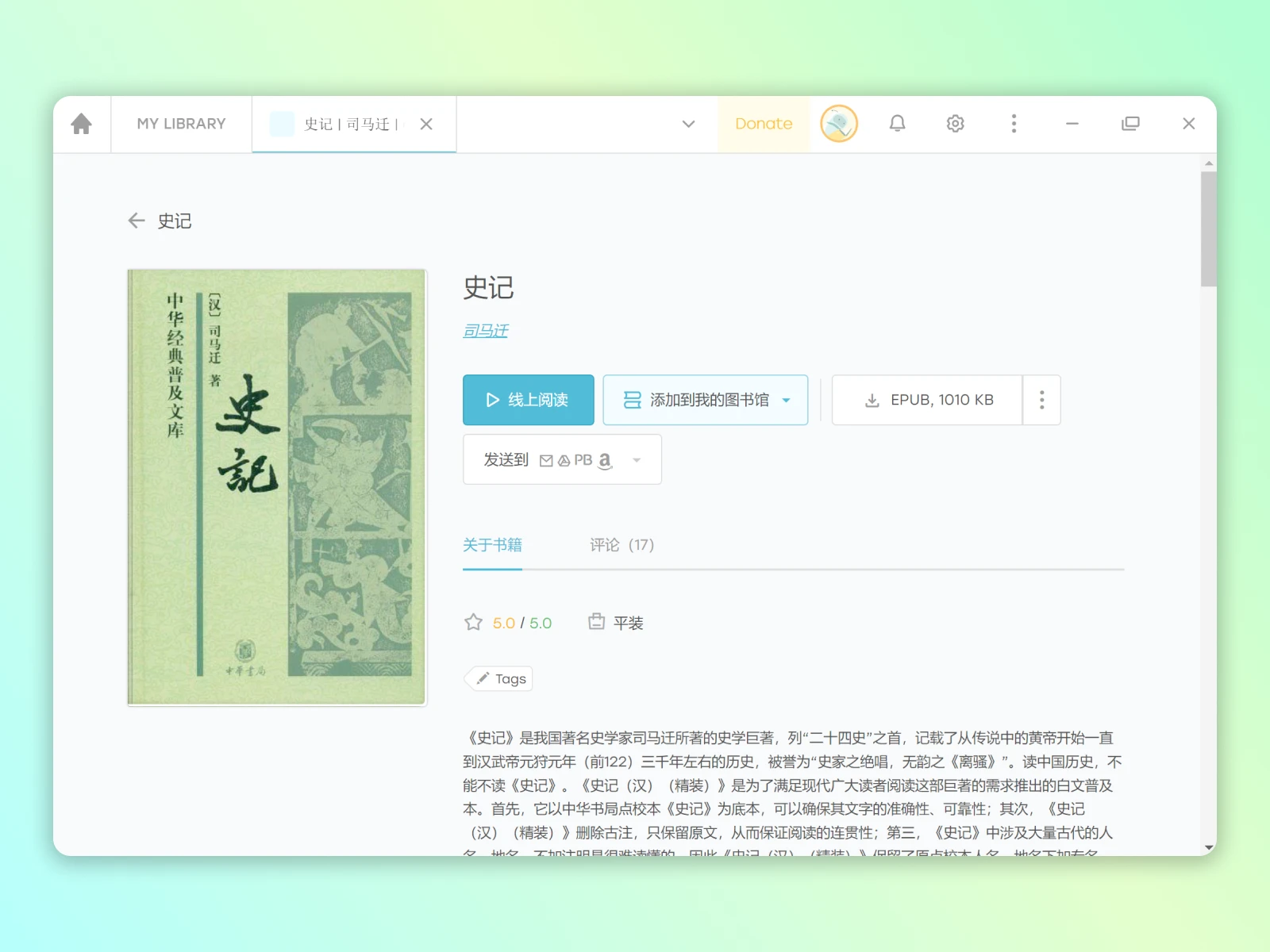Minimize the window
1270x952 pixels.
pyautogui.click(x=1072, y=124)
